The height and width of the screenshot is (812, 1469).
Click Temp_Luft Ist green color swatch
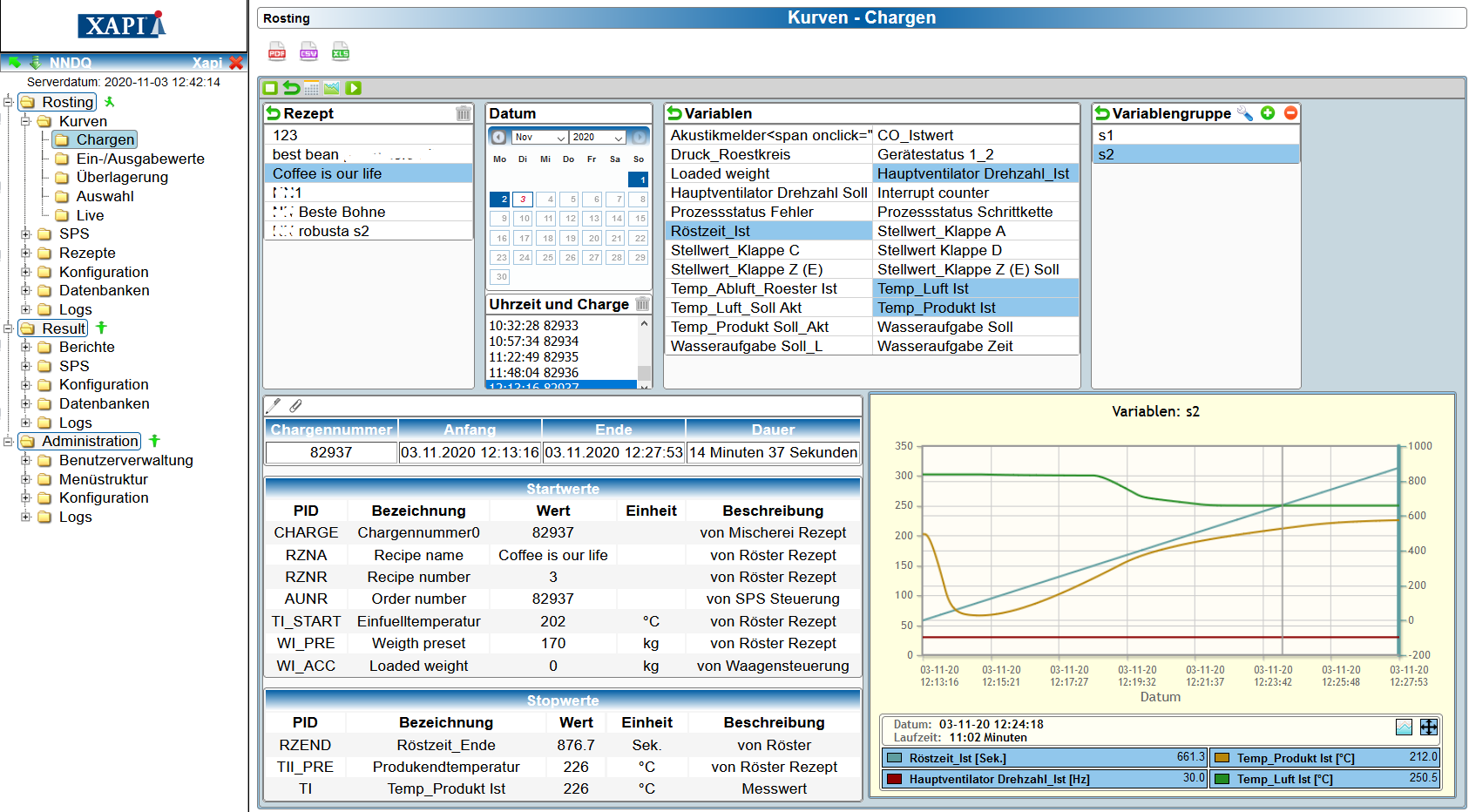[x=1222, y=779]
